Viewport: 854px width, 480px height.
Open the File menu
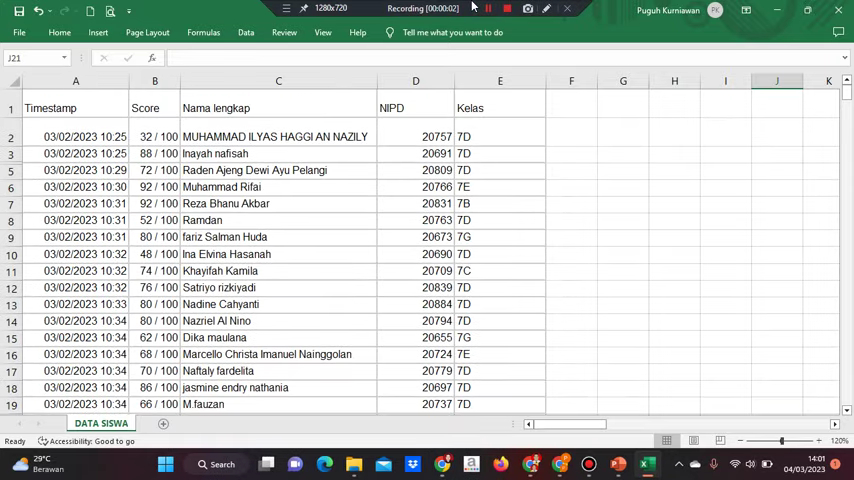click(19, 33)
